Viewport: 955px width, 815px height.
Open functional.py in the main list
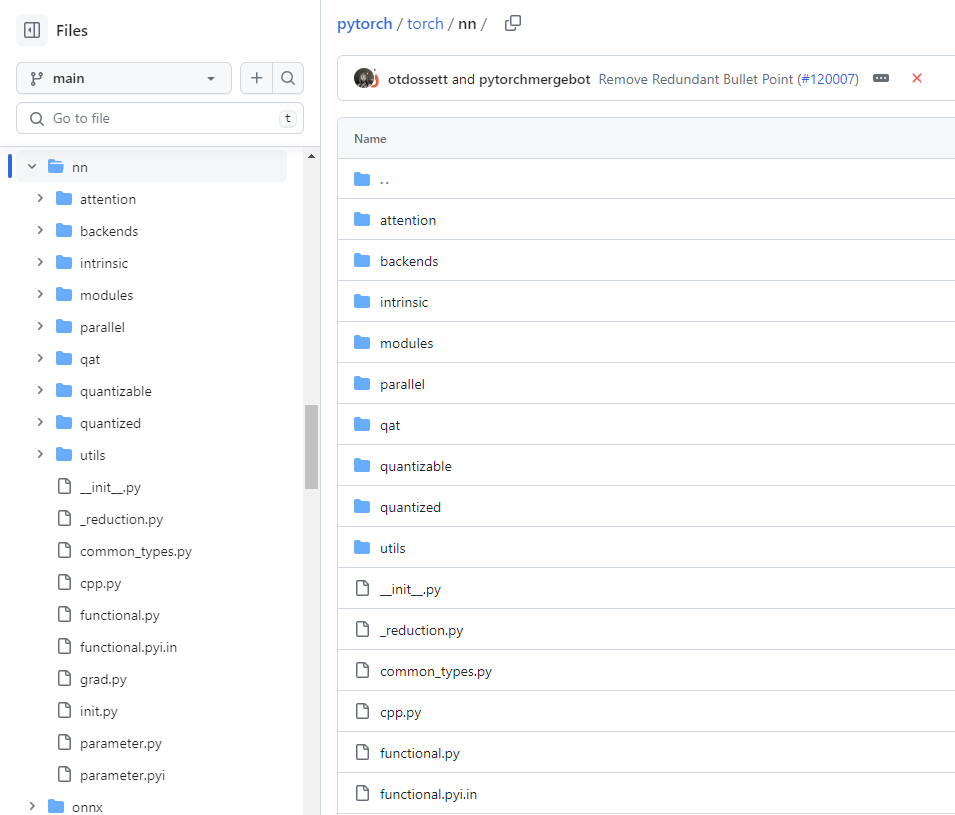[x=420, y=753]
